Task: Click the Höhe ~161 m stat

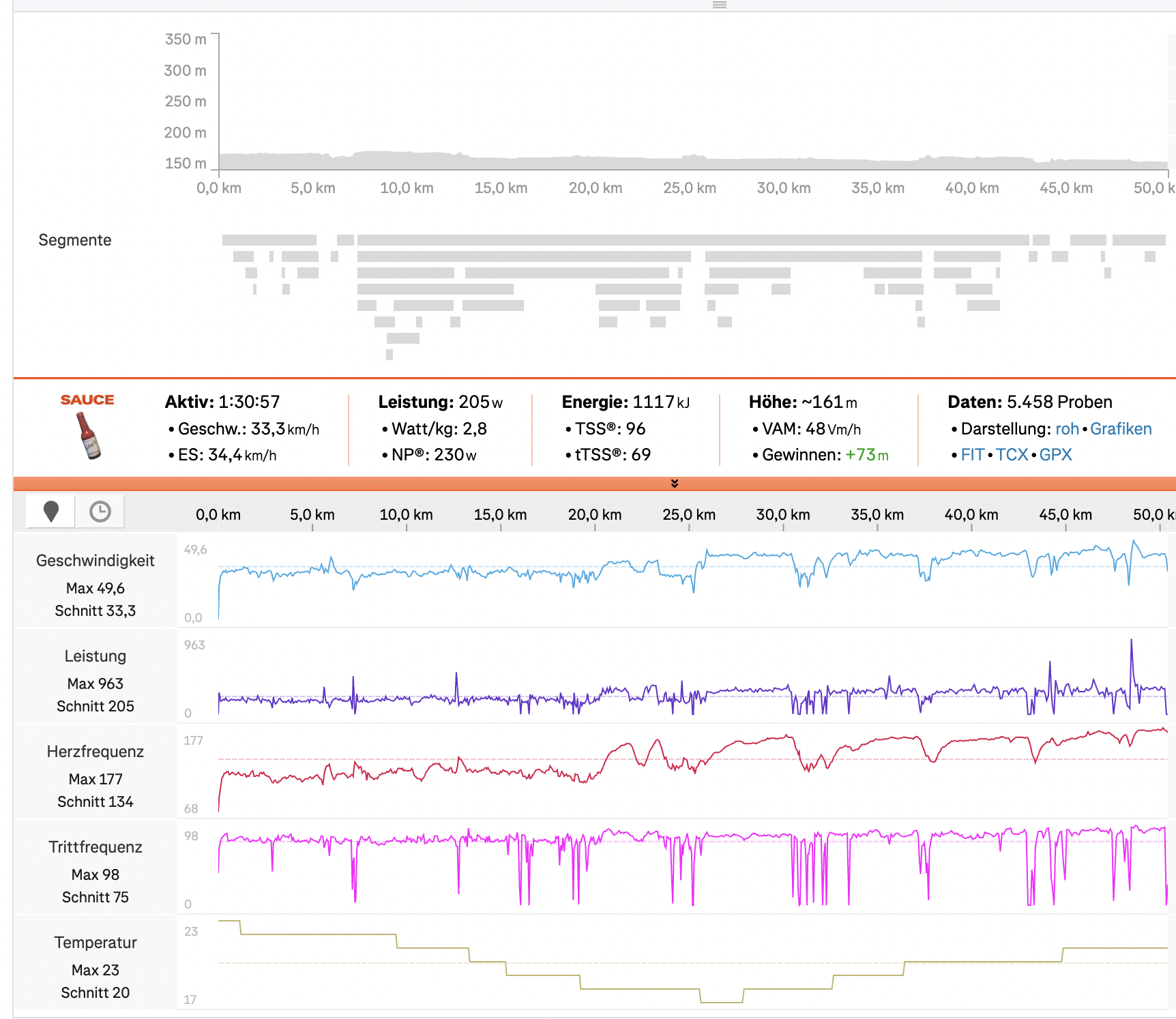Action: click(x=803, y=402)
